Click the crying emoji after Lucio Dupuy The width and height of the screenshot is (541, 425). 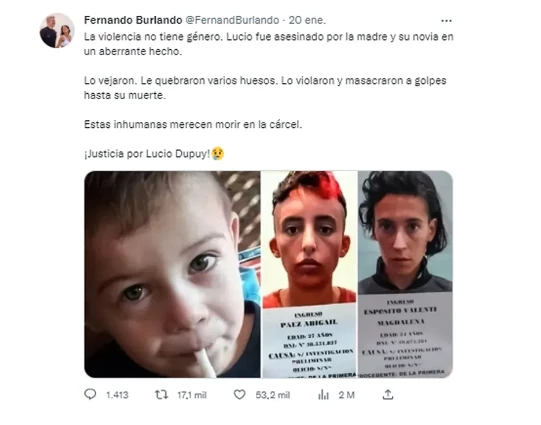(218, 154)
